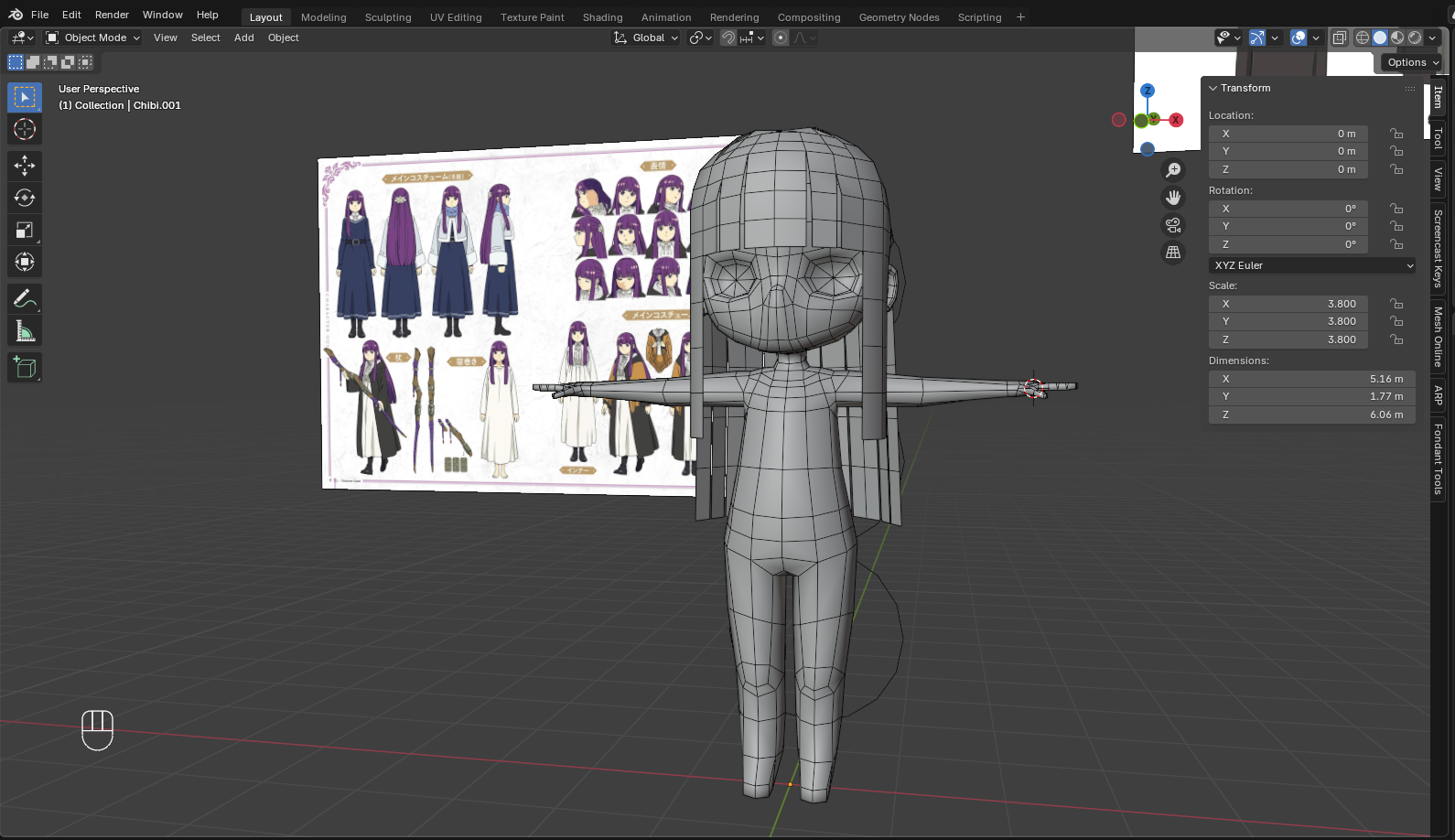Enable proportional editing toggle
The height and width of the screenshot is (840, 1455).
[781, 38]
